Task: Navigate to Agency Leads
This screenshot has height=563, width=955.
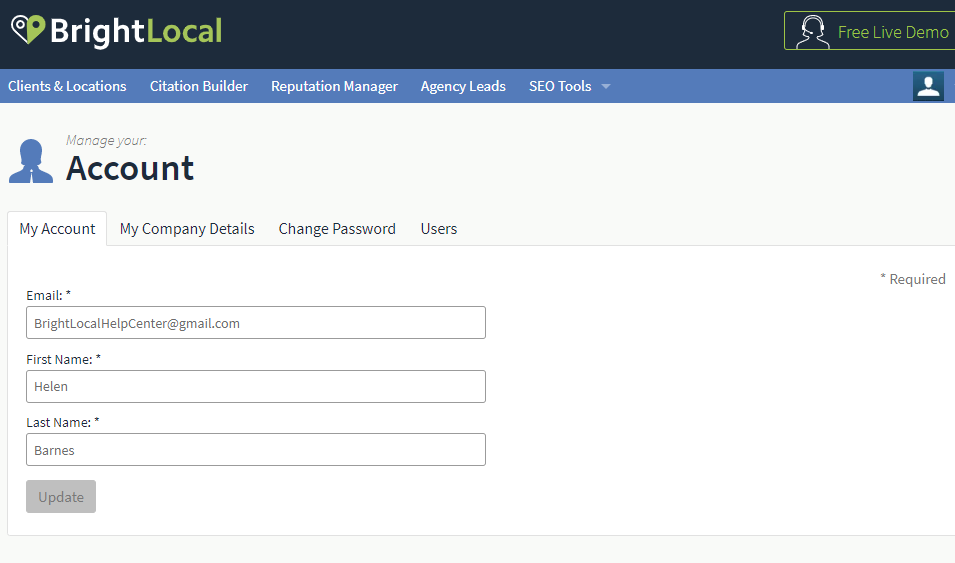Action: pos(463,86)
